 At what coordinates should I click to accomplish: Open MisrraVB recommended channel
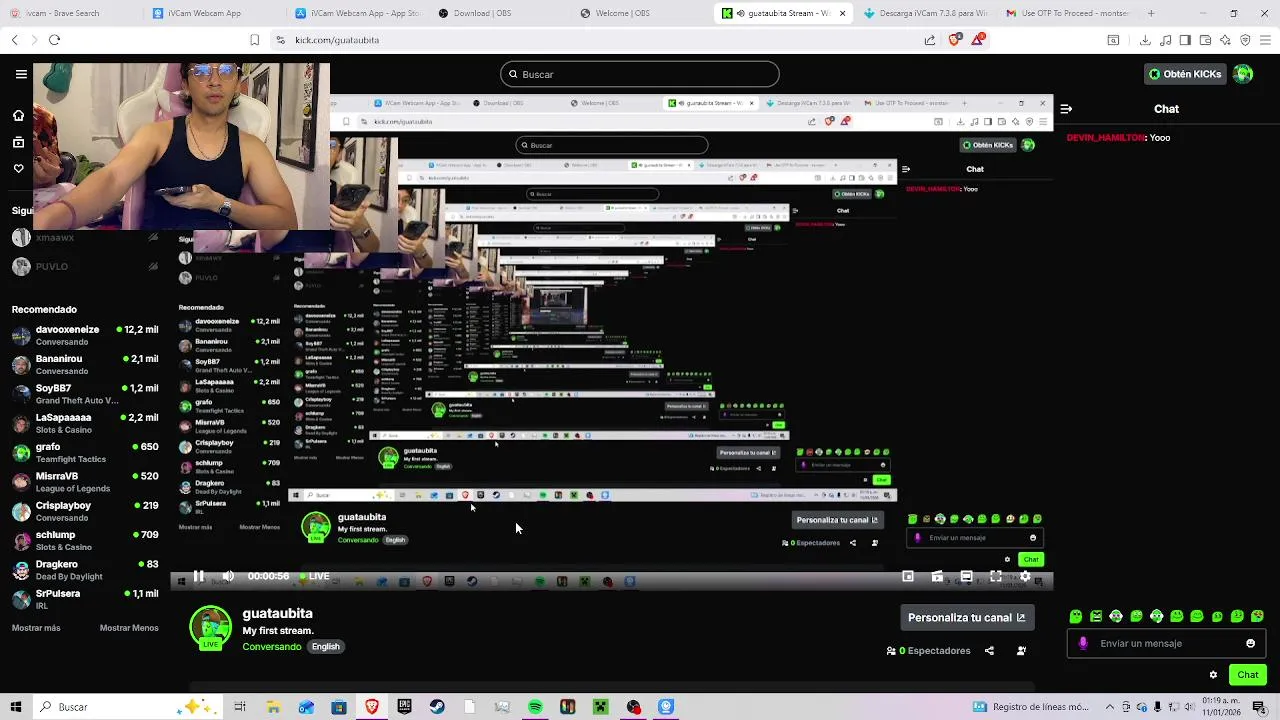pyautogui.click(x=85, y=482)
